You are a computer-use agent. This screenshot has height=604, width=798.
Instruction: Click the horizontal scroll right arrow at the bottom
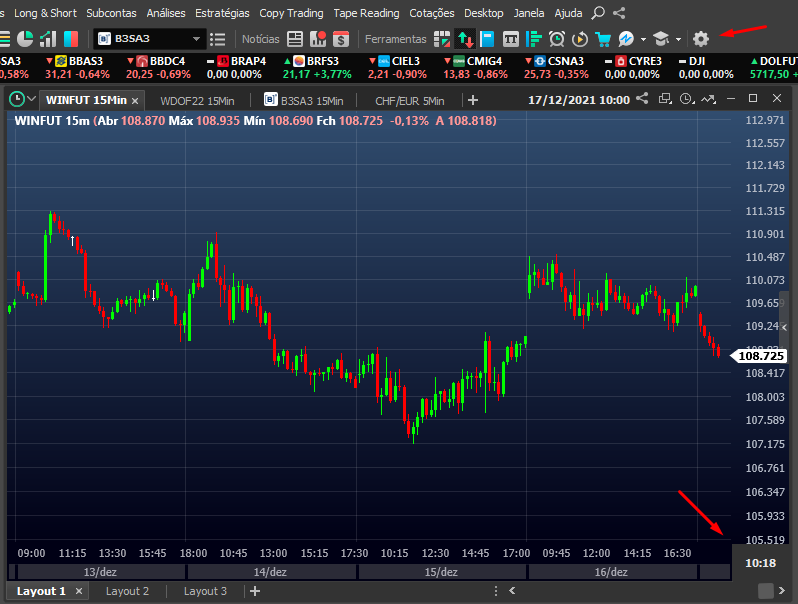(782, 591)
